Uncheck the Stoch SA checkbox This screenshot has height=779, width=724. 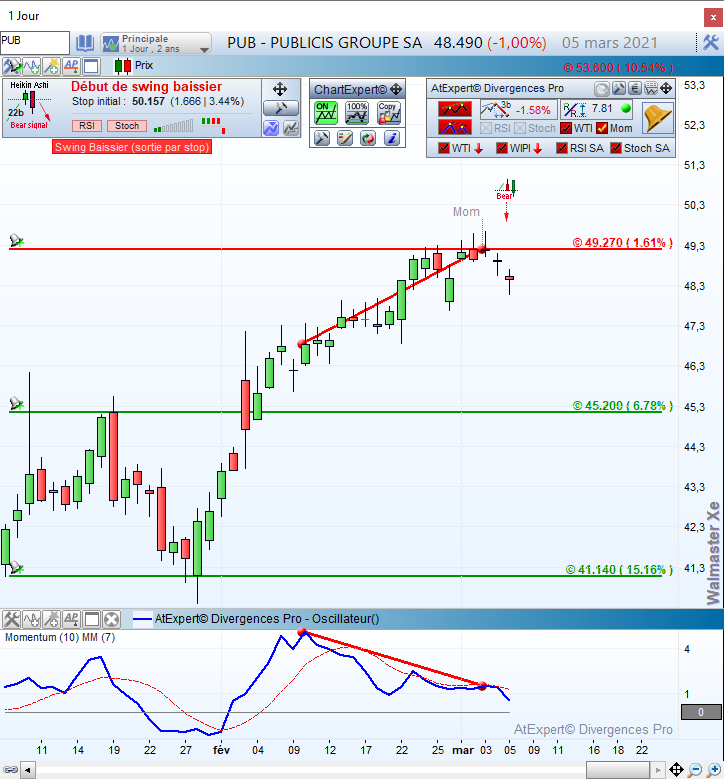616,148
